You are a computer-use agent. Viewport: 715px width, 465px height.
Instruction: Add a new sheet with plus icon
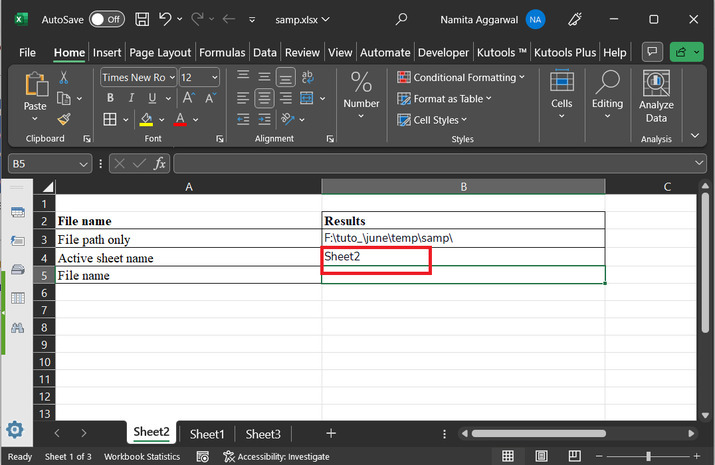click(x=331, y=433)
